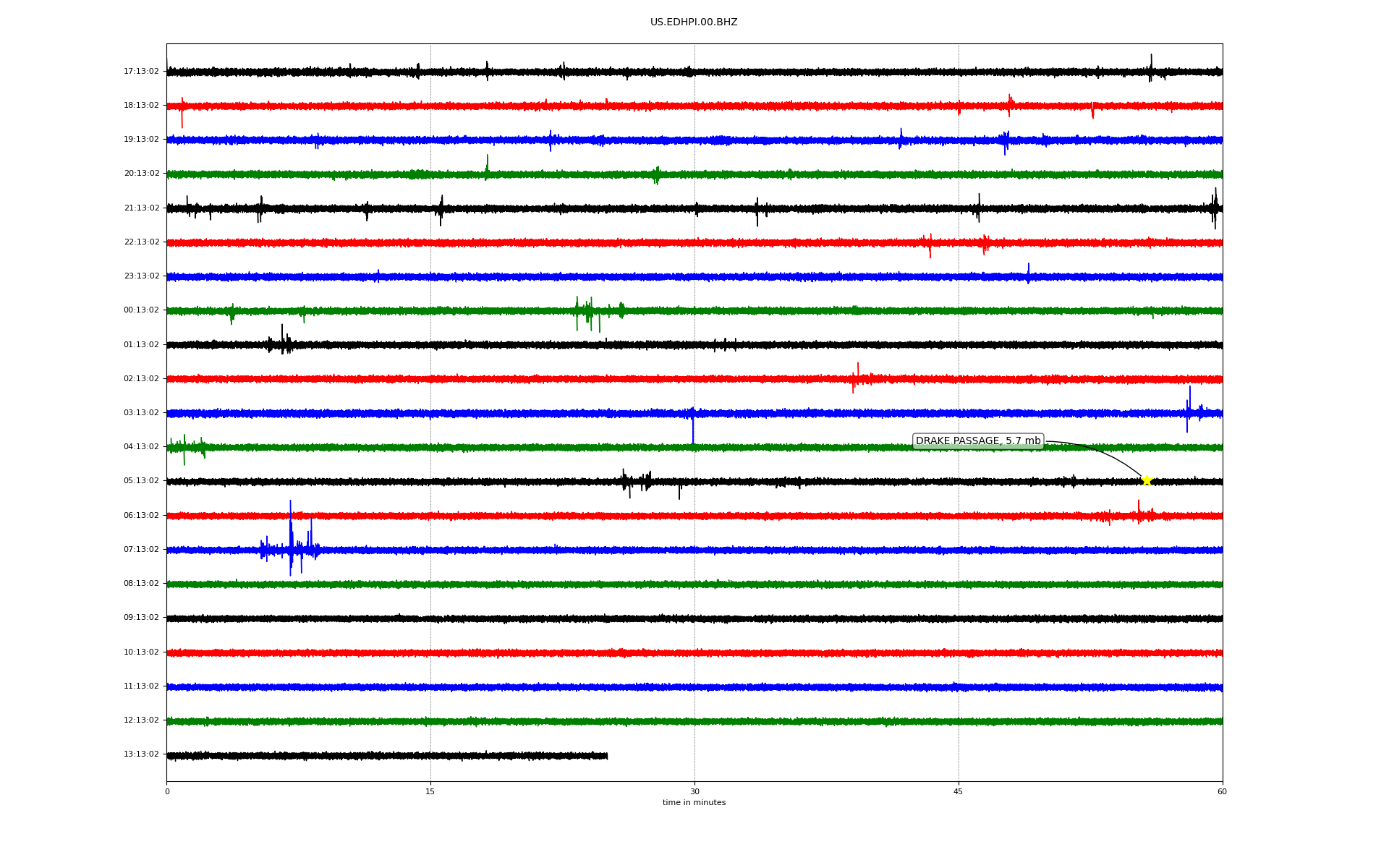
Task: Click the 09:13:02 trace time label
Action: pyautogui.click(x=141, y=618)
